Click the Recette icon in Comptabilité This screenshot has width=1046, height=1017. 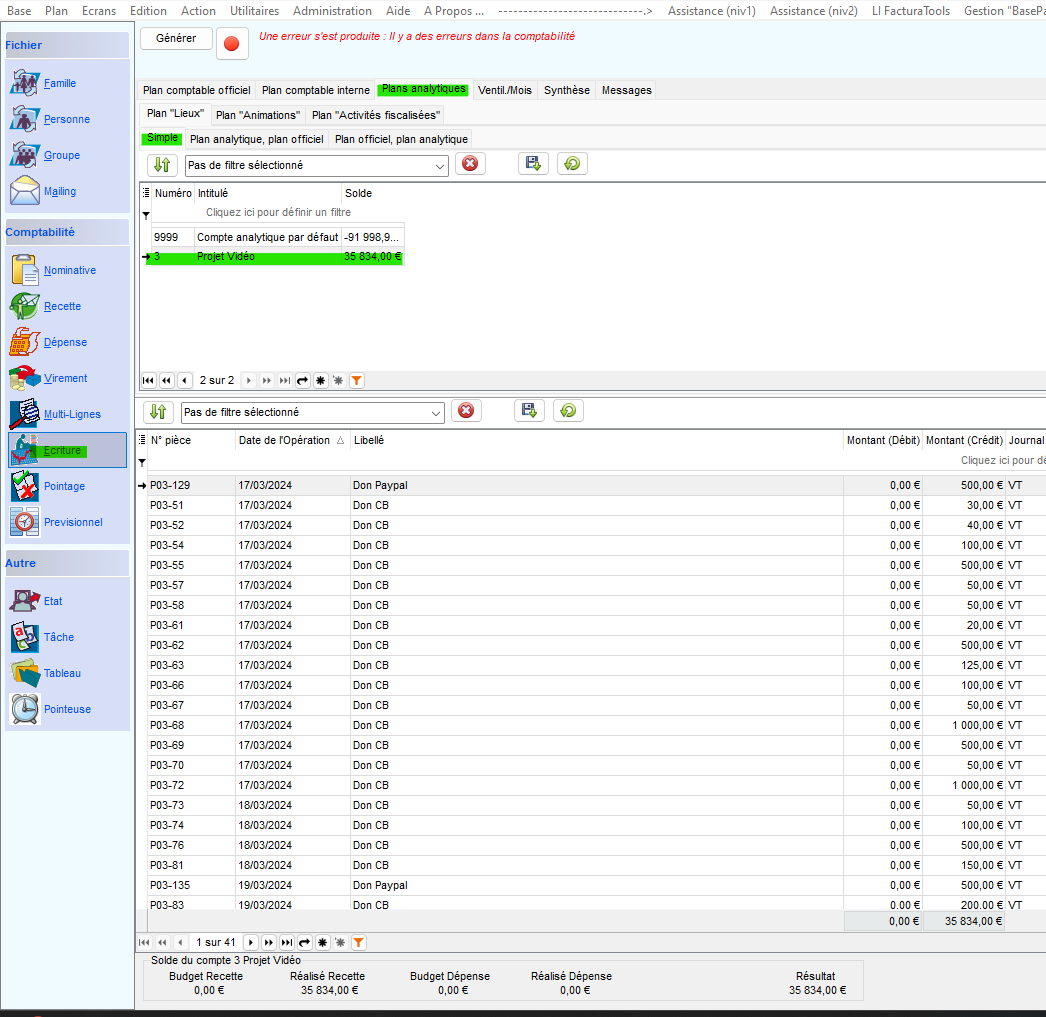25,306
